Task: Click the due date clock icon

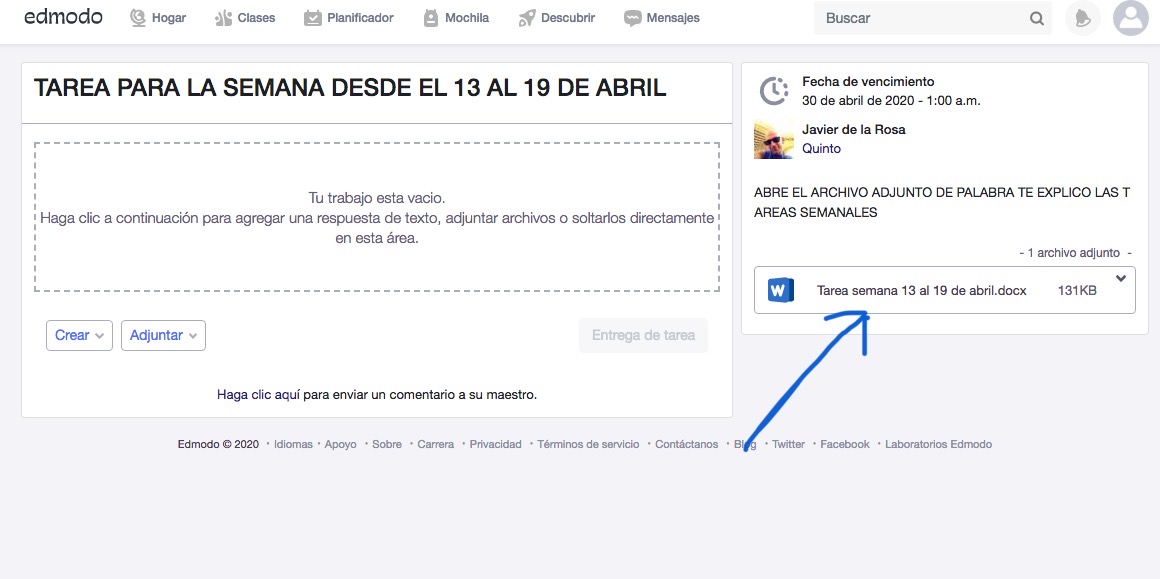Action: click(x=774, y=91)
